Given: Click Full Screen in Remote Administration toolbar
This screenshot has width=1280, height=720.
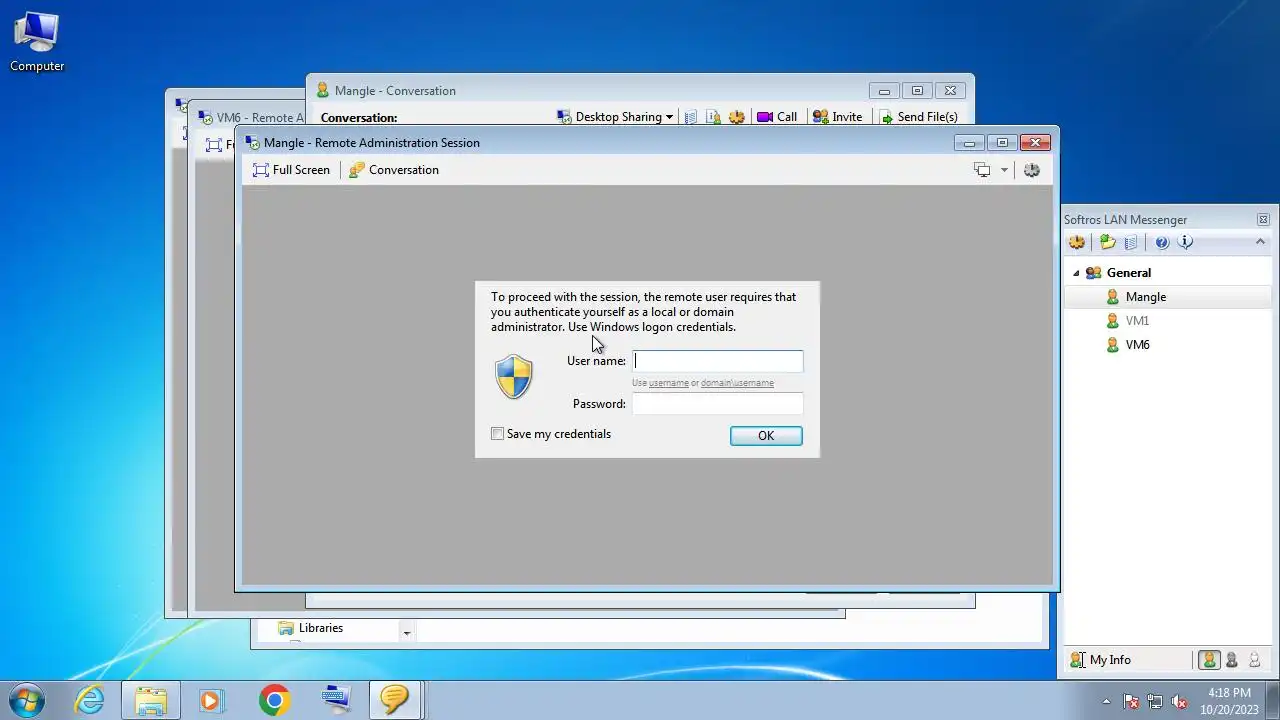Looking at the screenshot, I should 291,170.
